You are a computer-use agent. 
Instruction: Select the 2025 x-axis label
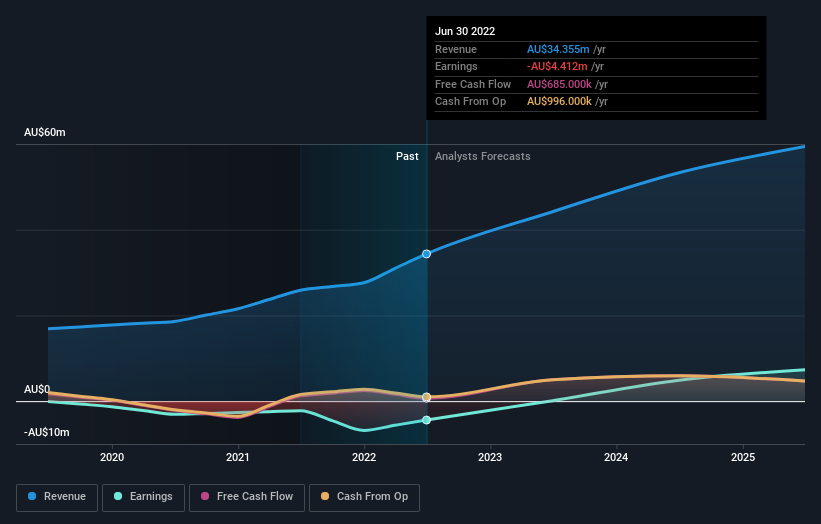pos(743,457)
